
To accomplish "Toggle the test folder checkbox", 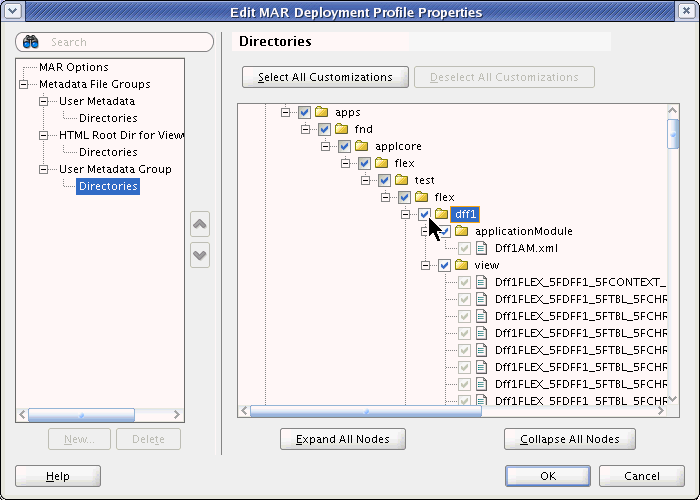I will [x=384, y=180].
